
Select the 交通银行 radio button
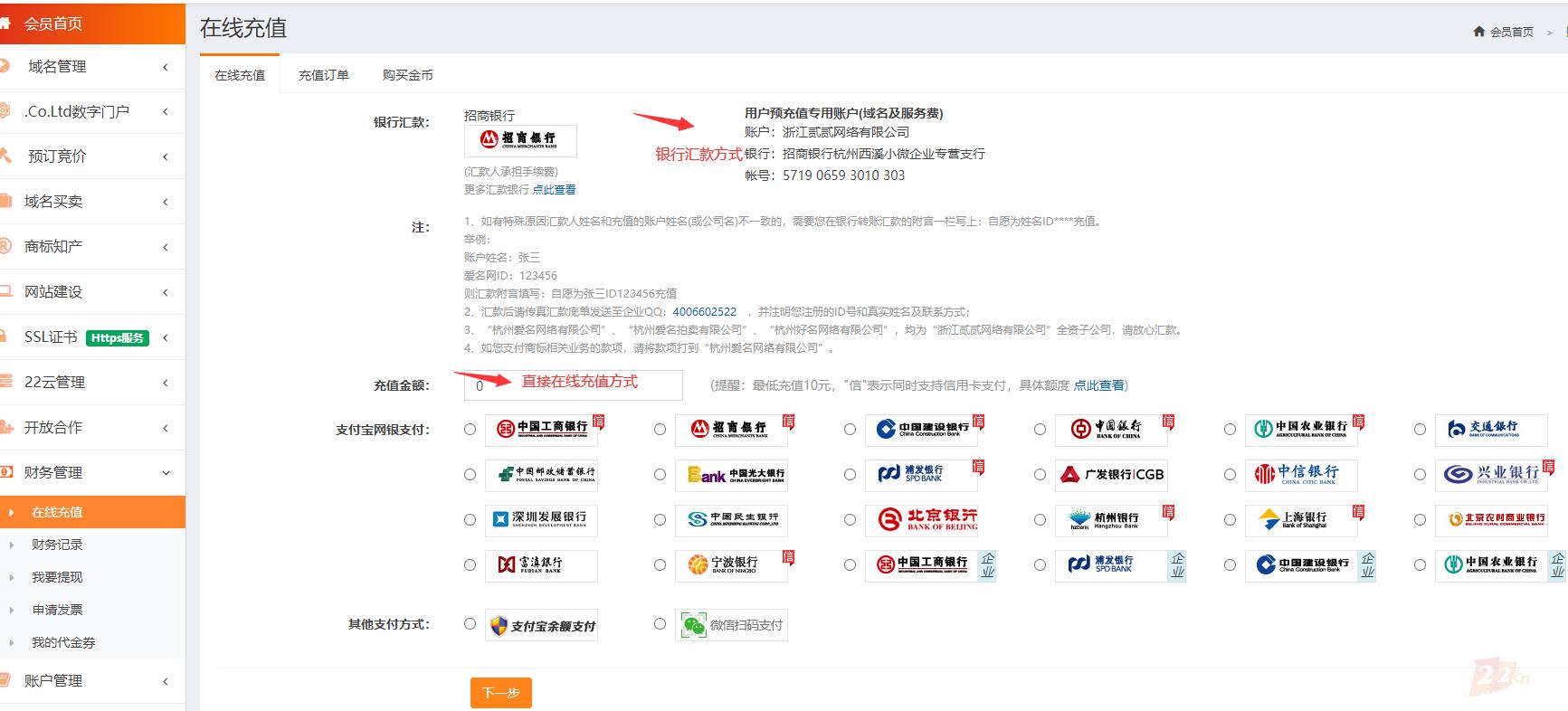pyautogui.click(x=1420, y=430)
